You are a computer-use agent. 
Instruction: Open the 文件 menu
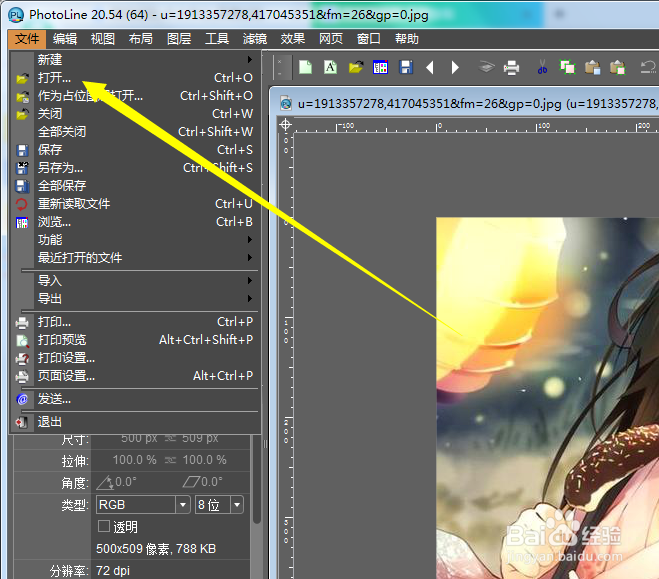tap(27, 39)
